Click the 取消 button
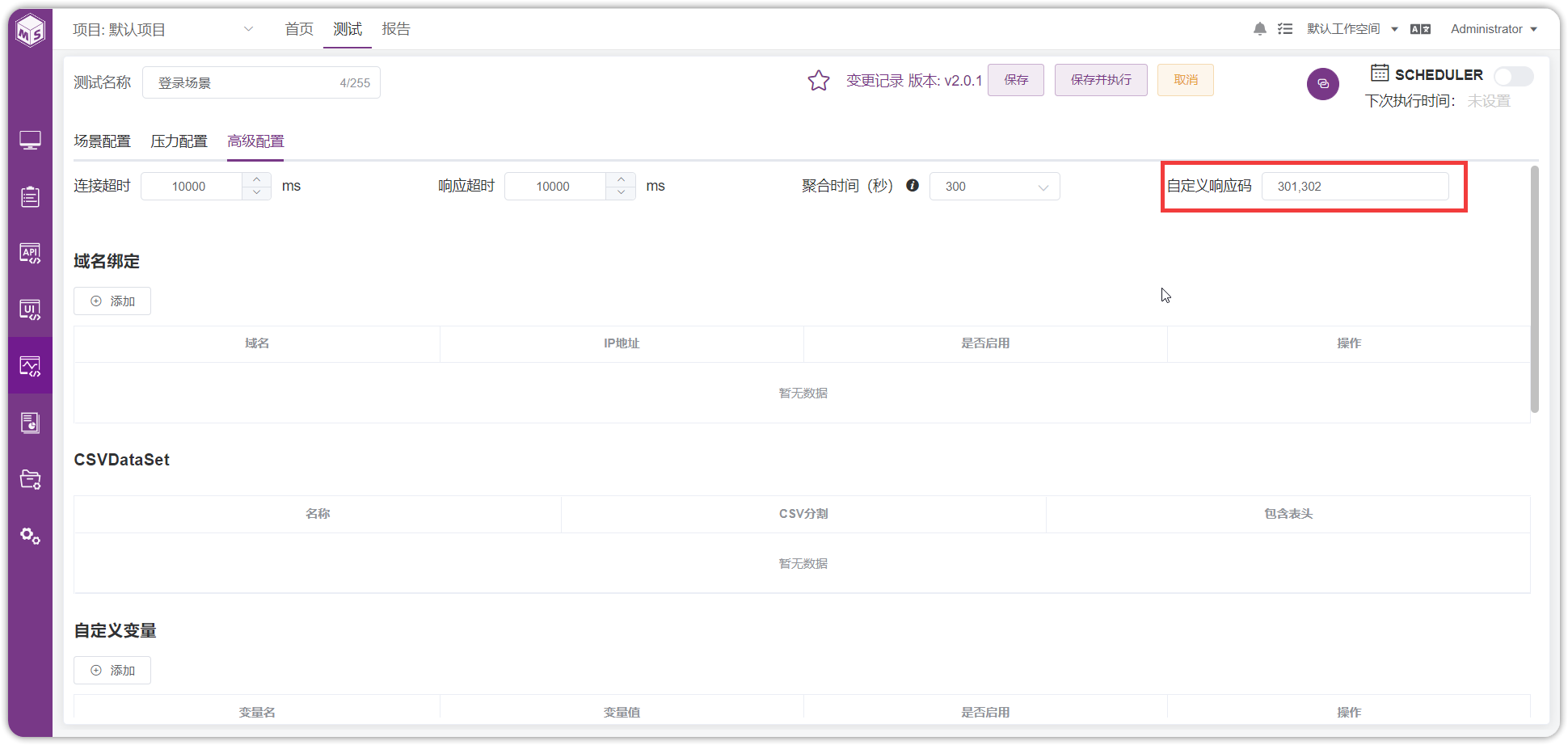 (1186, 80)
